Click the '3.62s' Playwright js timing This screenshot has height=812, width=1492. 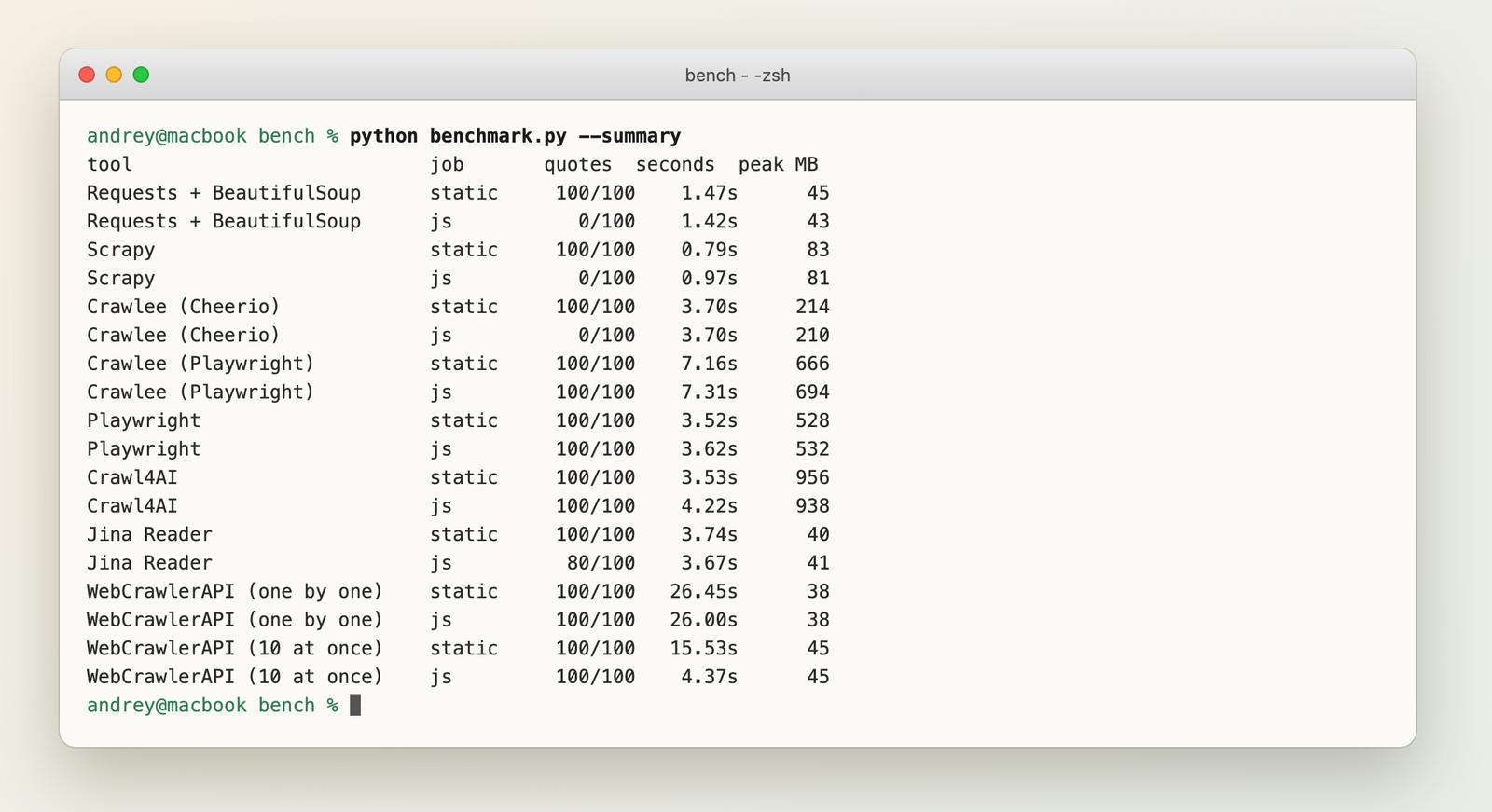[x=709, y=449]
